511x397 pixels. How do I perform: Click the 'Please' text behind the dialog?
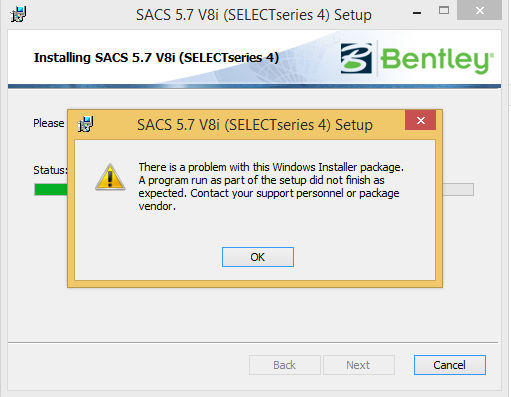[x=49, y=123]
